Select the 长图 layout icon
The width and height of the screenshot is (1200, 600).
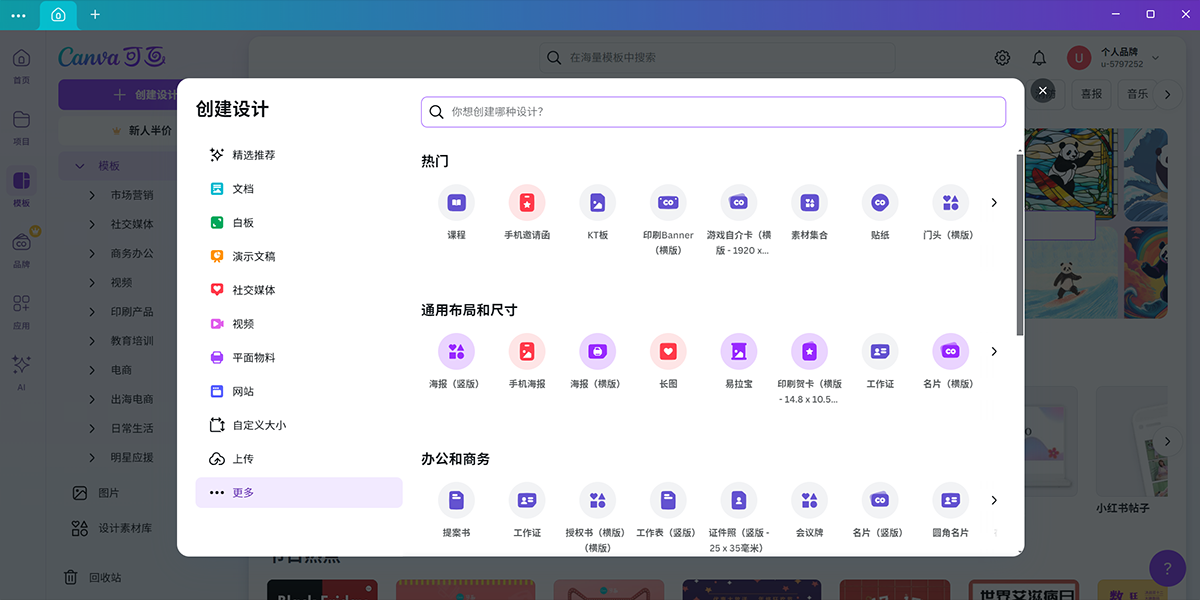point(668,352)
